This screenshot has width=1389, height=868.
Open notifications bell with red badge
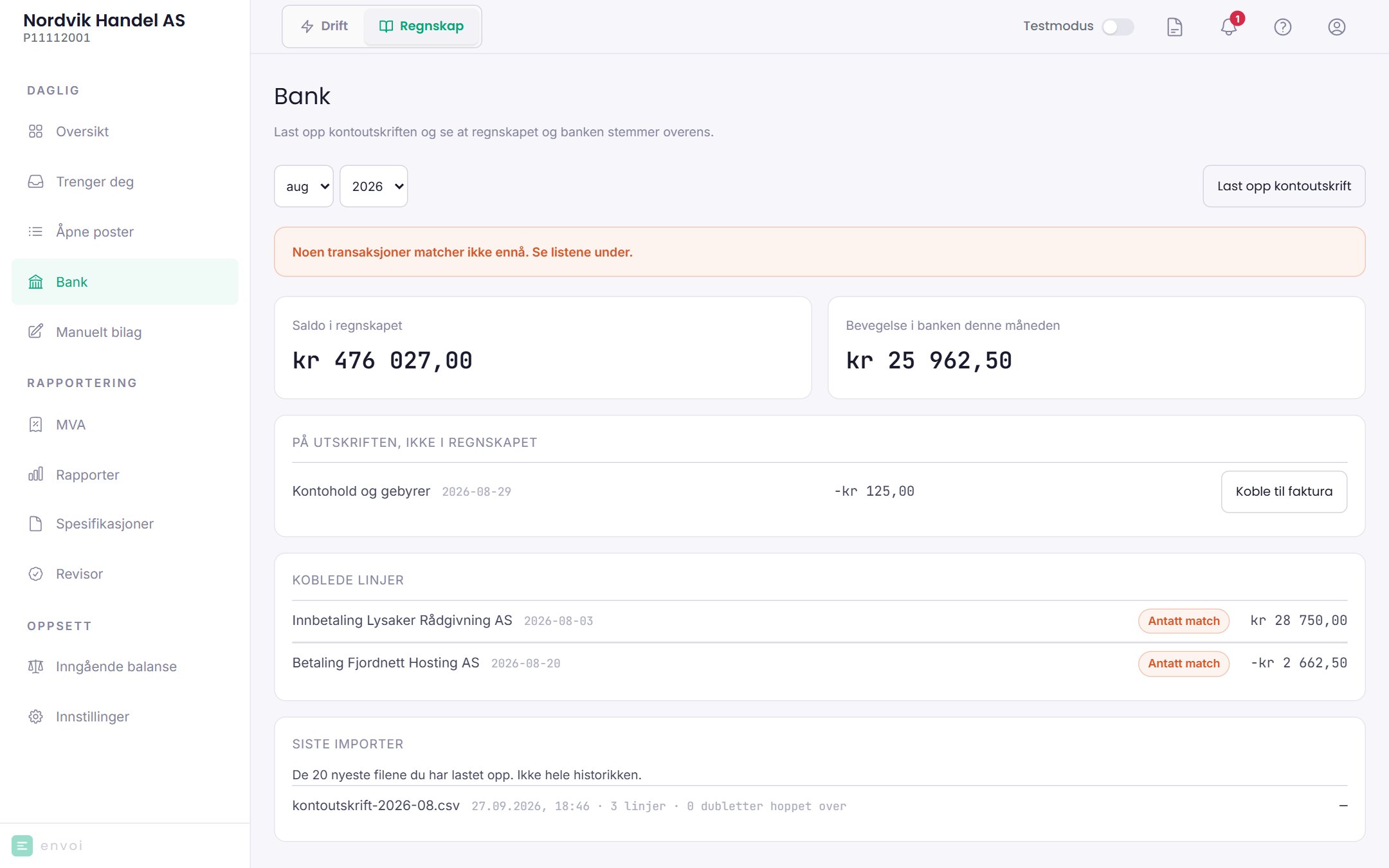[x=1229, y=27]
